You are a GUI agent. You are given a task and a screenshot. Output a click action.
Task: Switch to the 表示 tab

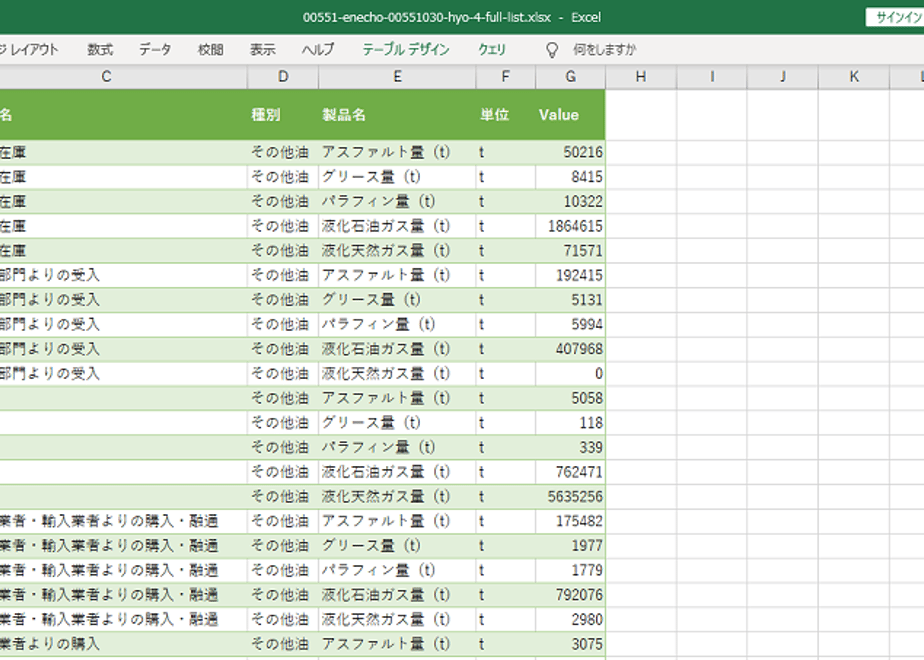coord(262,50)
